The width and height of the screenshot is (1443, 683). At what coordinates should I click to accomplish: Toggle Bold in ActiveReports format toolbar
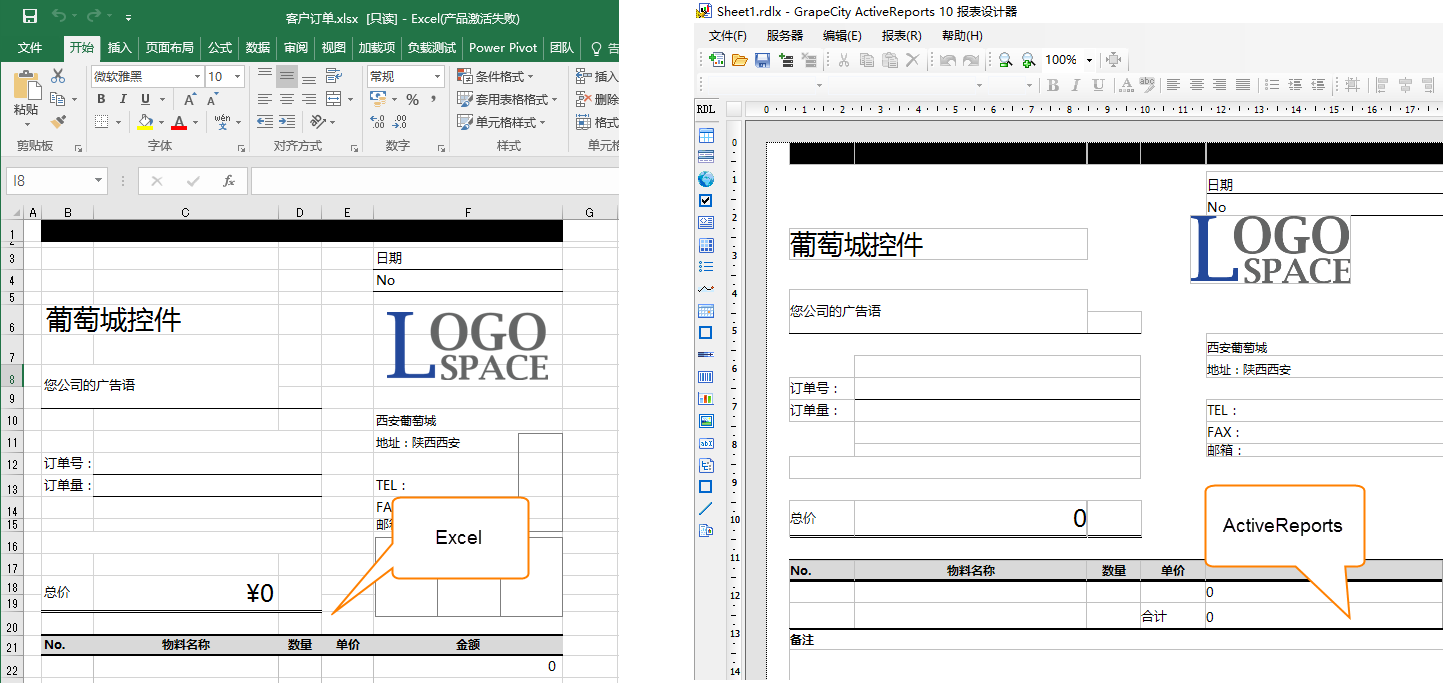click(1053, 85)
